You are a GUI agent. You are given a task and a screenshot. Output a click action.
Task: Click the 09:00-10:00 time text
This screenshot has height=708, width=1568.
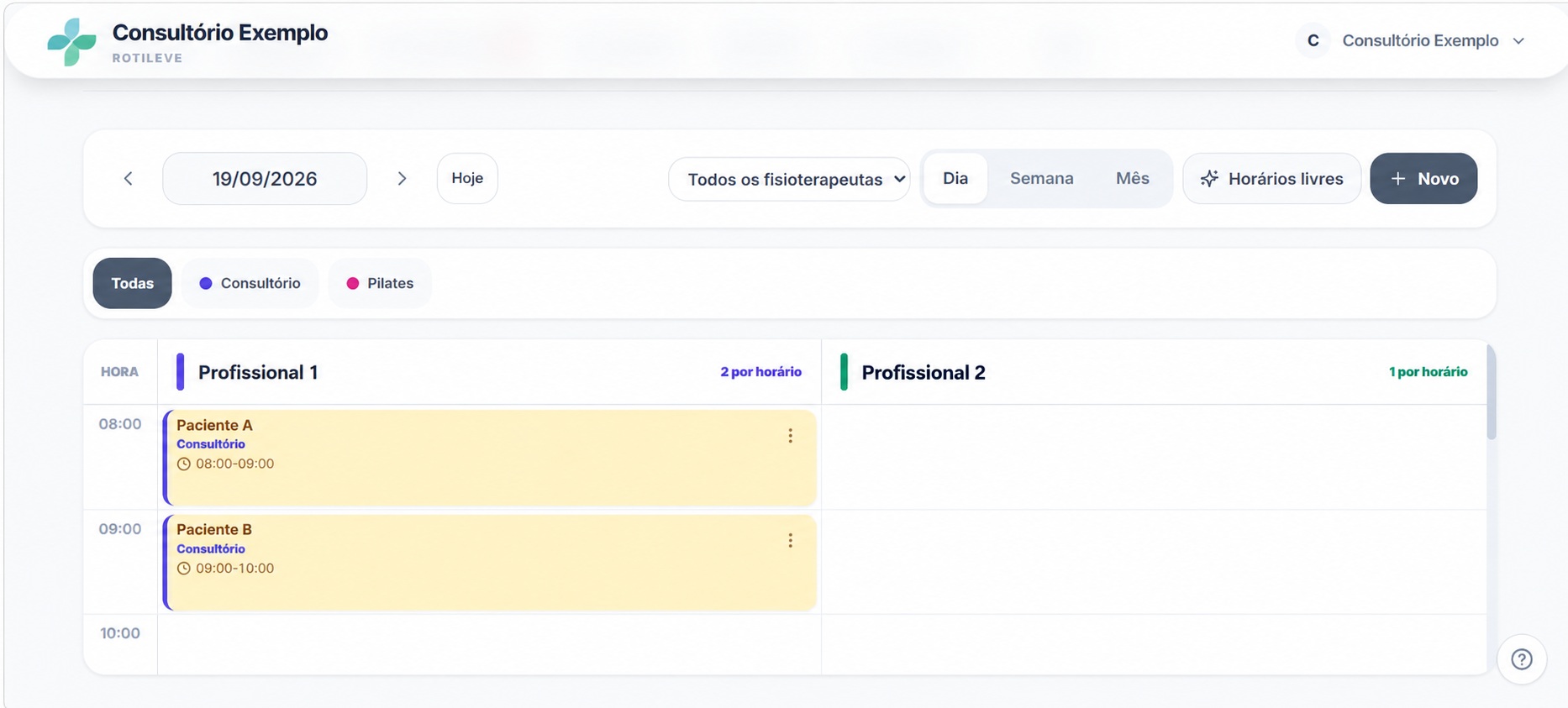[x=234, y=569]
